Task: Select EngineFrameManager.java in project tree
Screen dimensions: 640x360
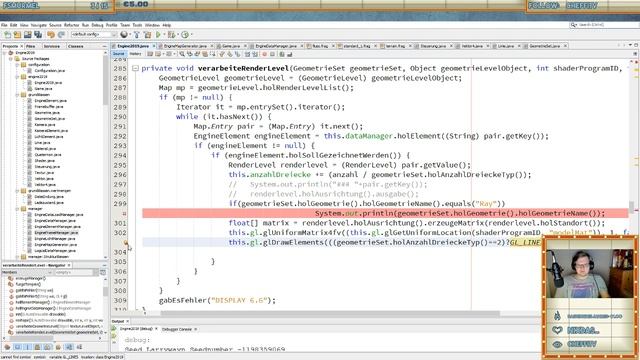Action: (56, 232)
